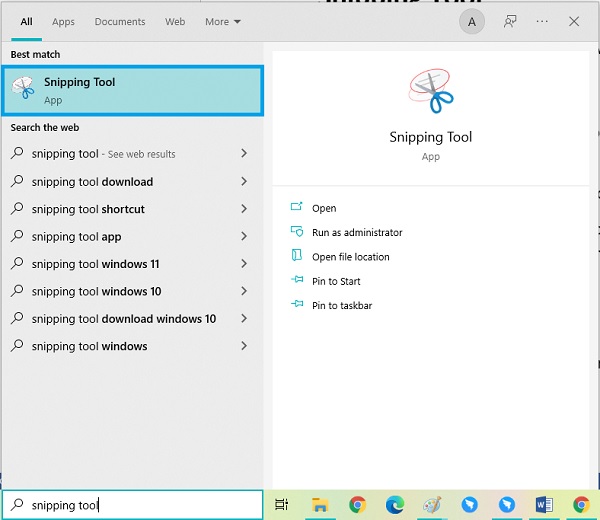The image size is (600, 520).
Task: Click Open in the app actions
Action: (x=324, y=208)
